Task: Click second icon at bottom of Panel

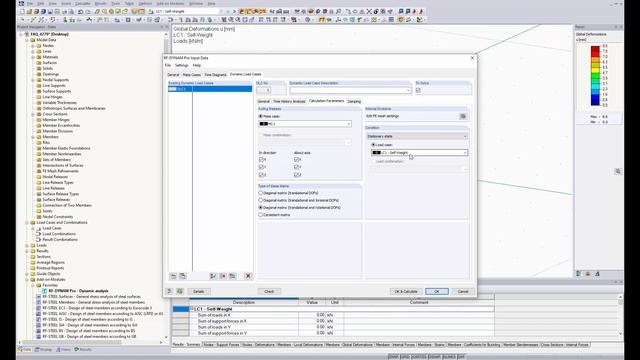Action: 588,274
